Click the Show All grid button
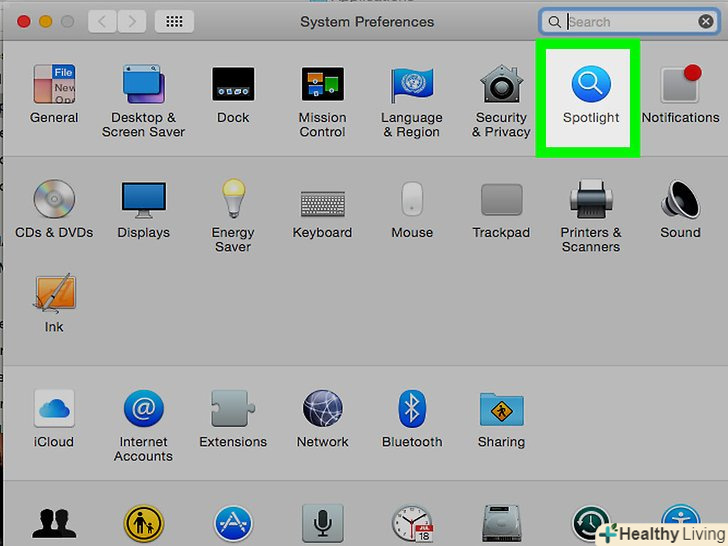 coord(174,21)
